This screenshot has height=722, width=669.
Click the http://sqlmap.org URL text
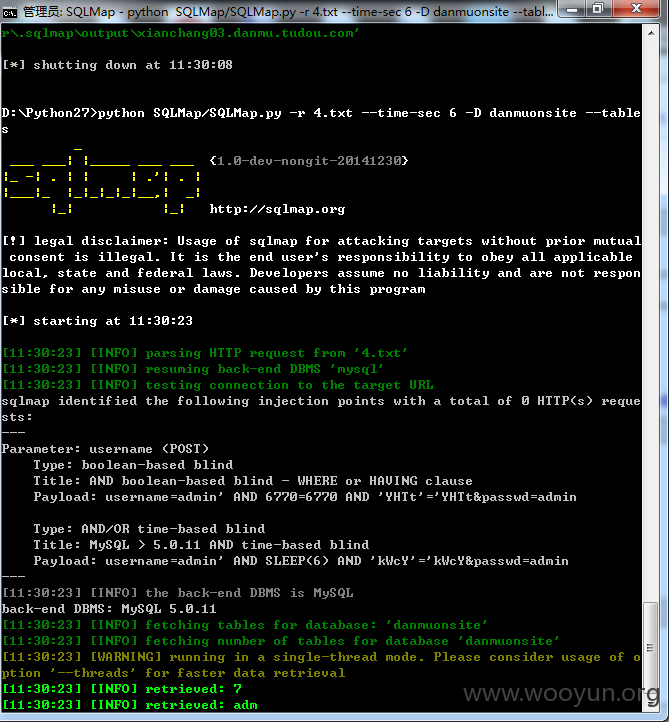277,209
